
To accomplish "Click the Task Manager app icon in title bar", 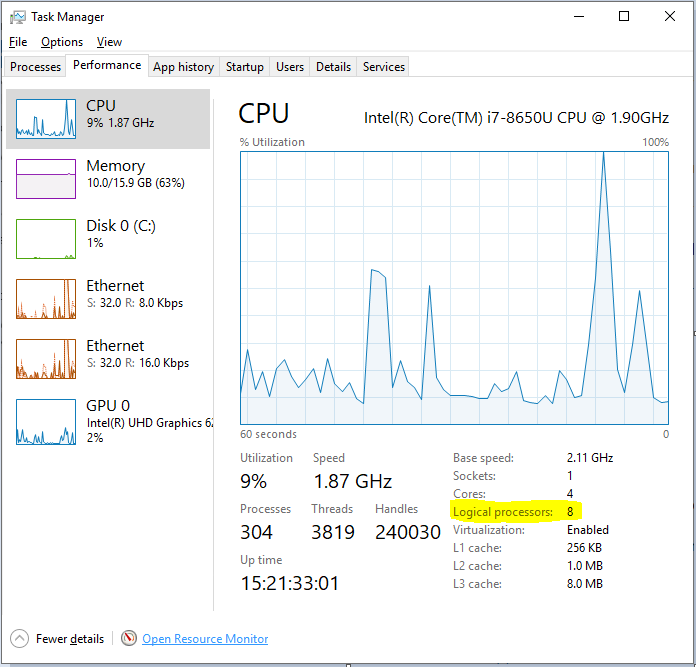I will tap(18, 17).
